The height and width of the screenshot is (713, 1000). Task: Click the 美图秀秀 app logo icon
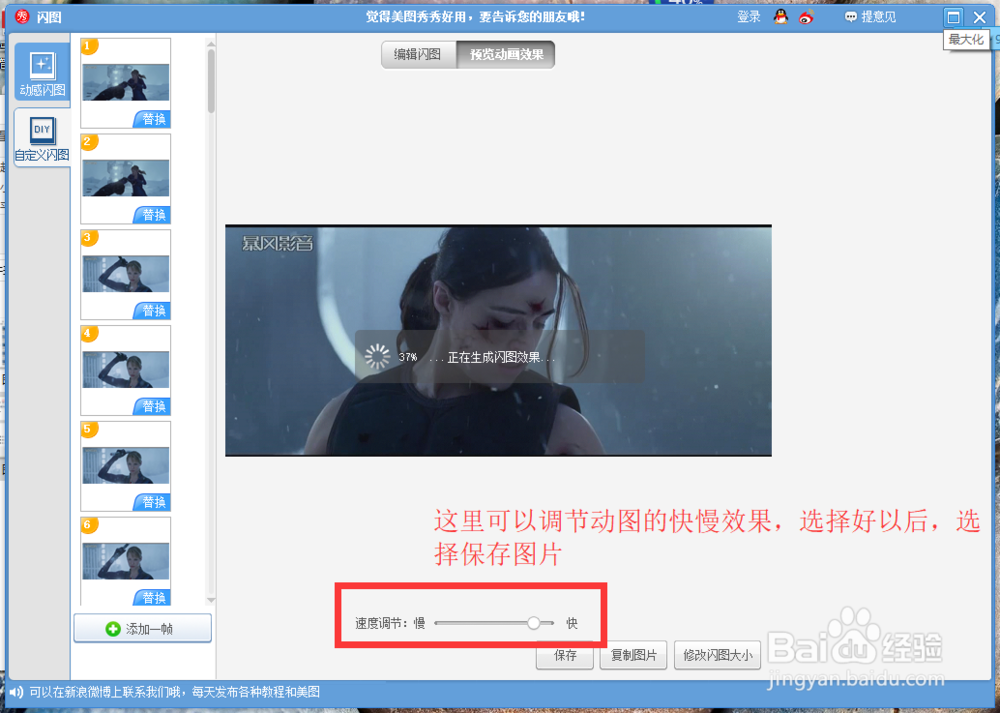tap(22, 17)
